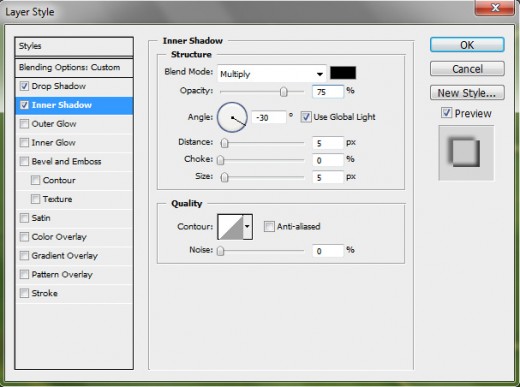Viewport: 520px width, 387px height.
Task: Uncheck the Inner Shadow checkbox
Action: tap(24, 105)
